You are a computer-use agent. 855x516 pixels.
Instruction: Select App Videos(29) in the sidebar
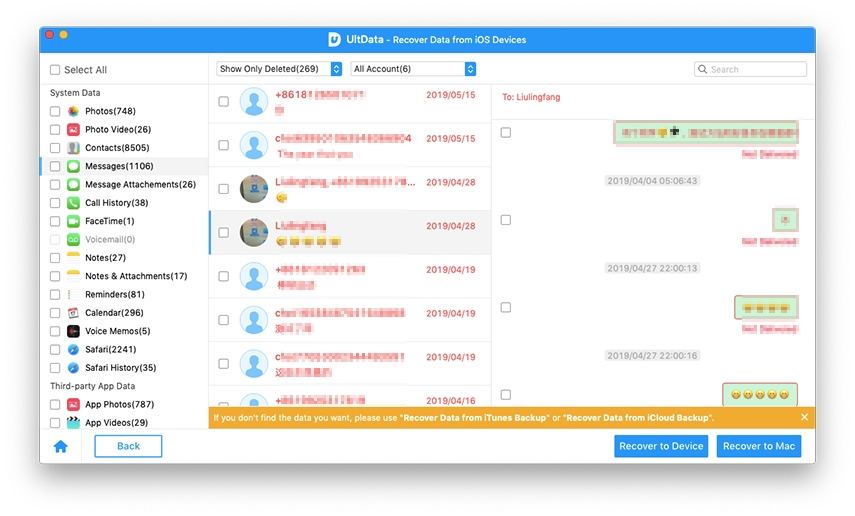[x=124, y=423]
